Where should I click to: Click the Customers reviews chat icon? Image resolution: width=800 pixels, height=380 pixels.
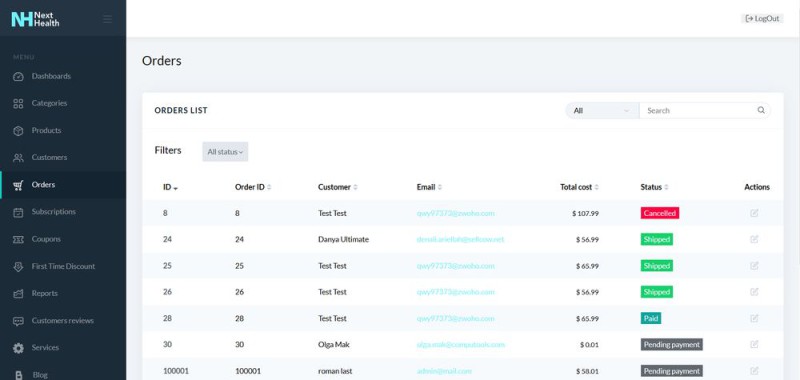(x=18, y=321)
